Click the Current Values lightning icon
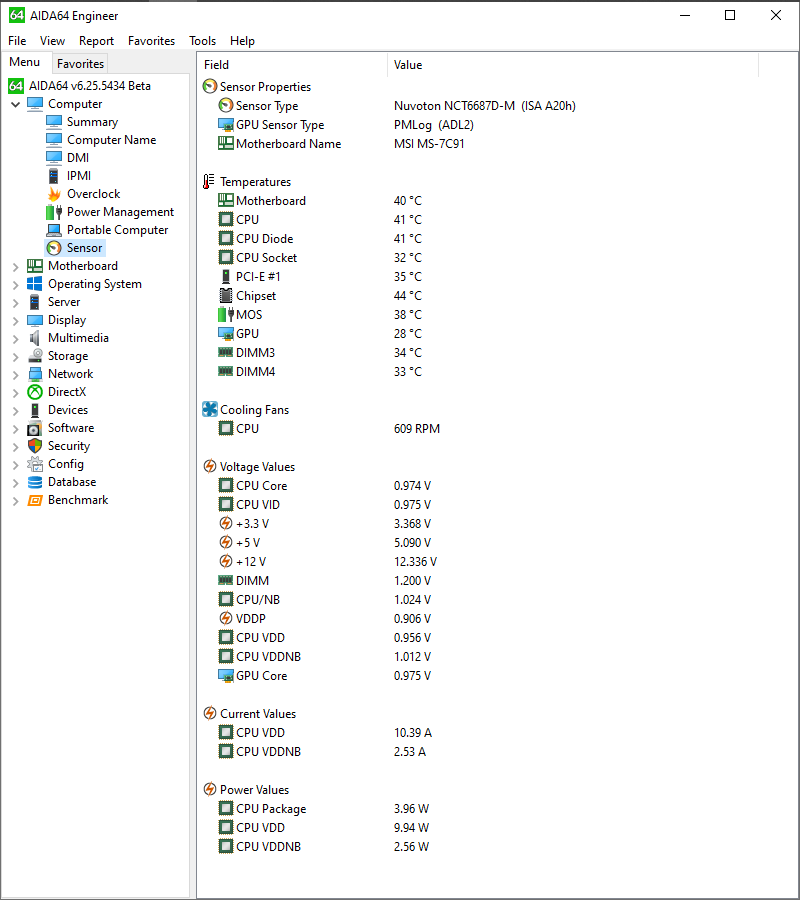The width and height of the screenshot is (800, 900). [x=210, y=713]
